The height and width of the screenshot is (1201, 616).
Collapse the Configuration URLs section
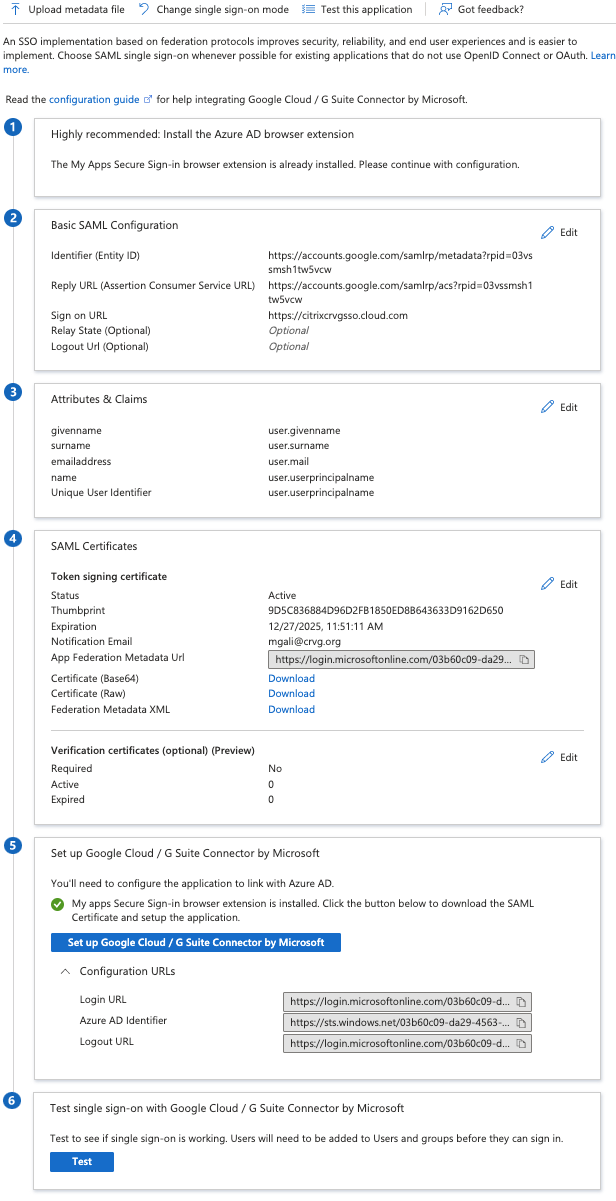[65, 971]
